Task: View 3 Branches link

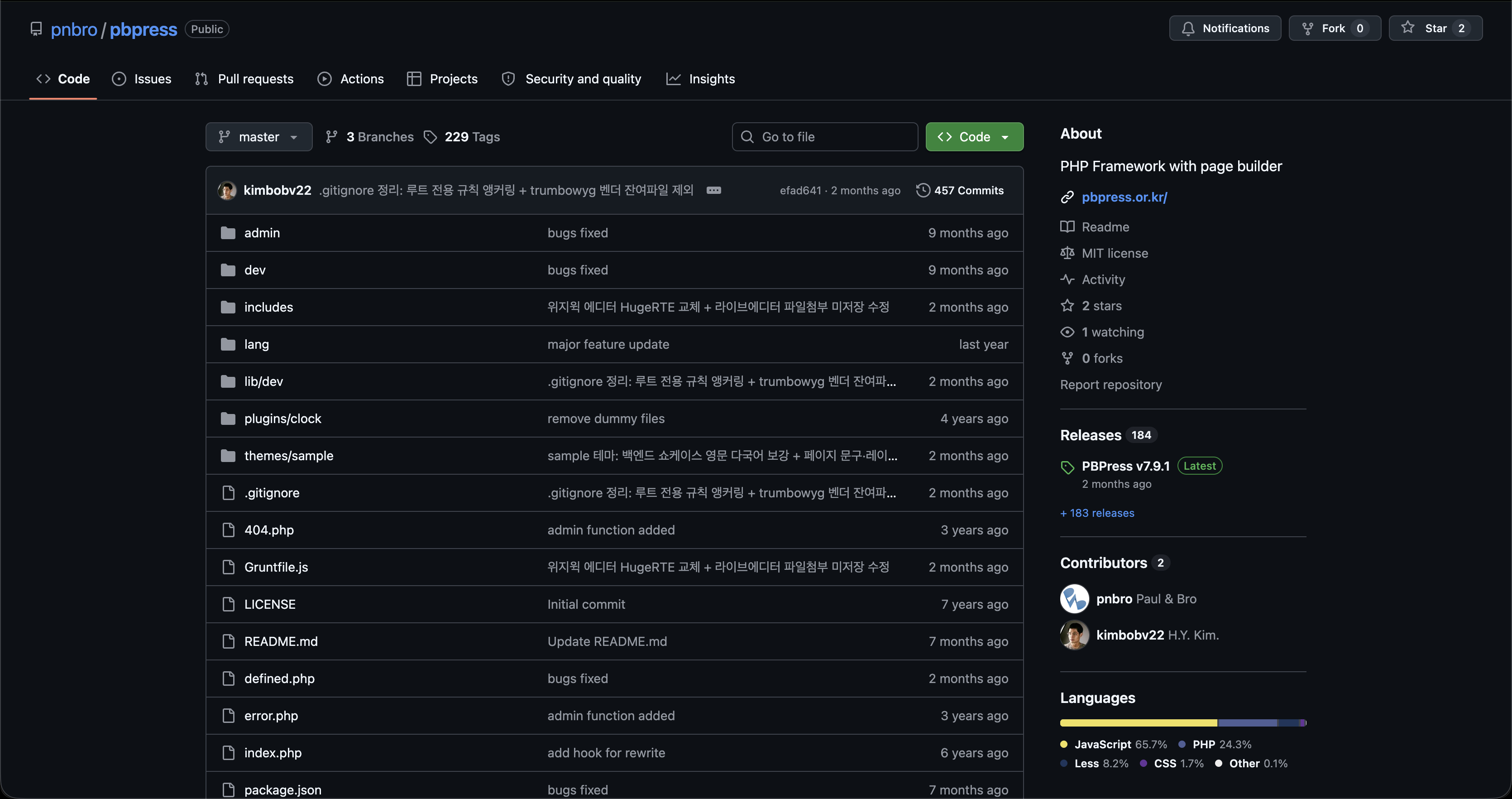Action: [370, 137]
